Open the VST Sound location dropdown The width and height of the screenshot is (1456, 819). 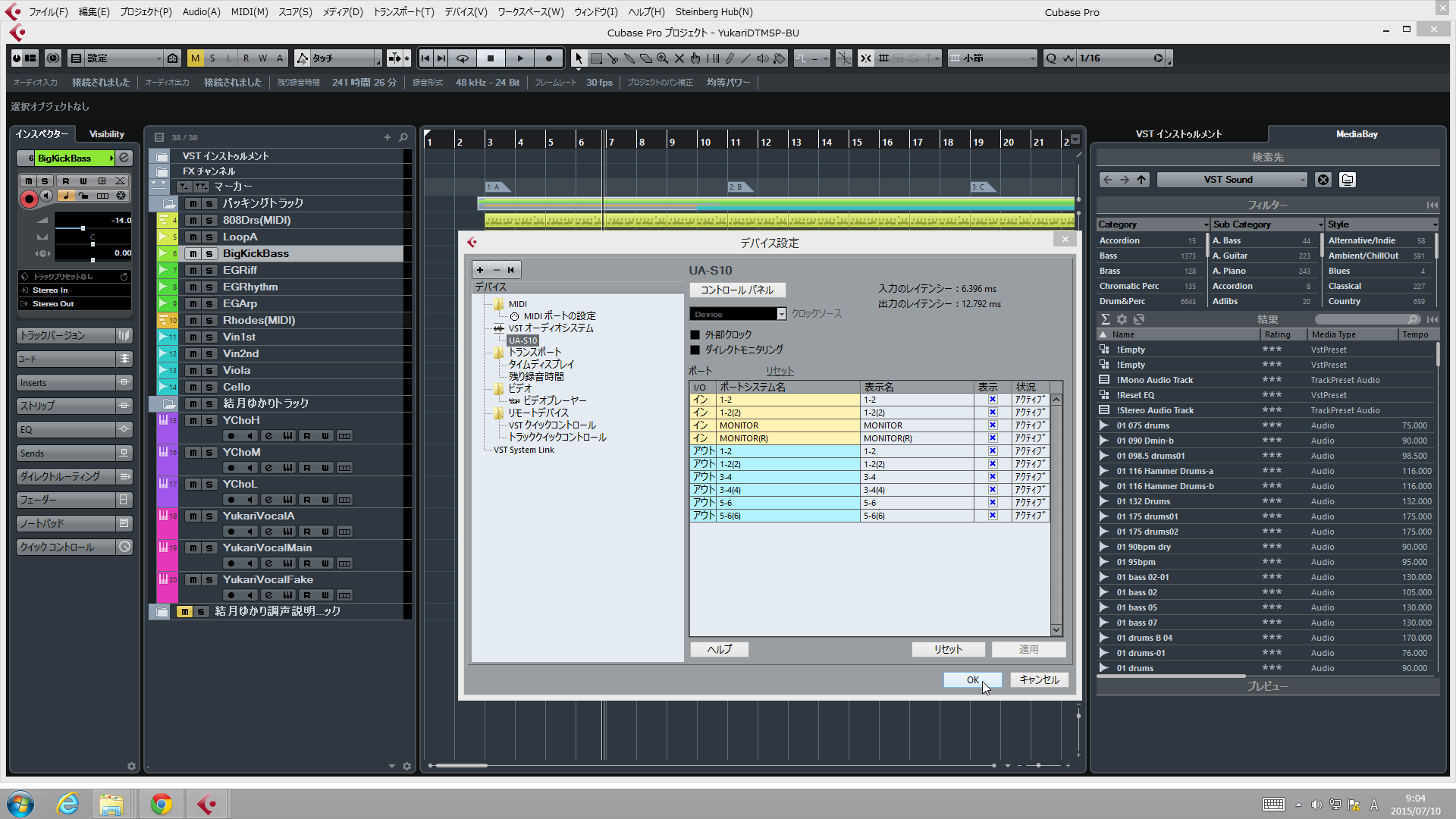coord(1232,180)
